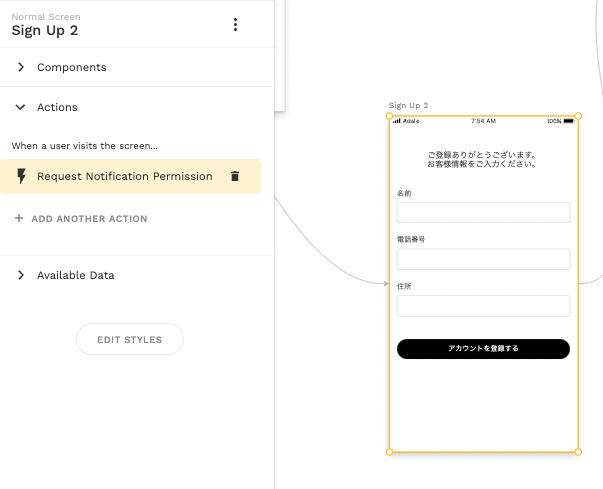Viewport: 603px width, 489px height.
Task: Click the Edit Styles button
Action: coord(130,340)
